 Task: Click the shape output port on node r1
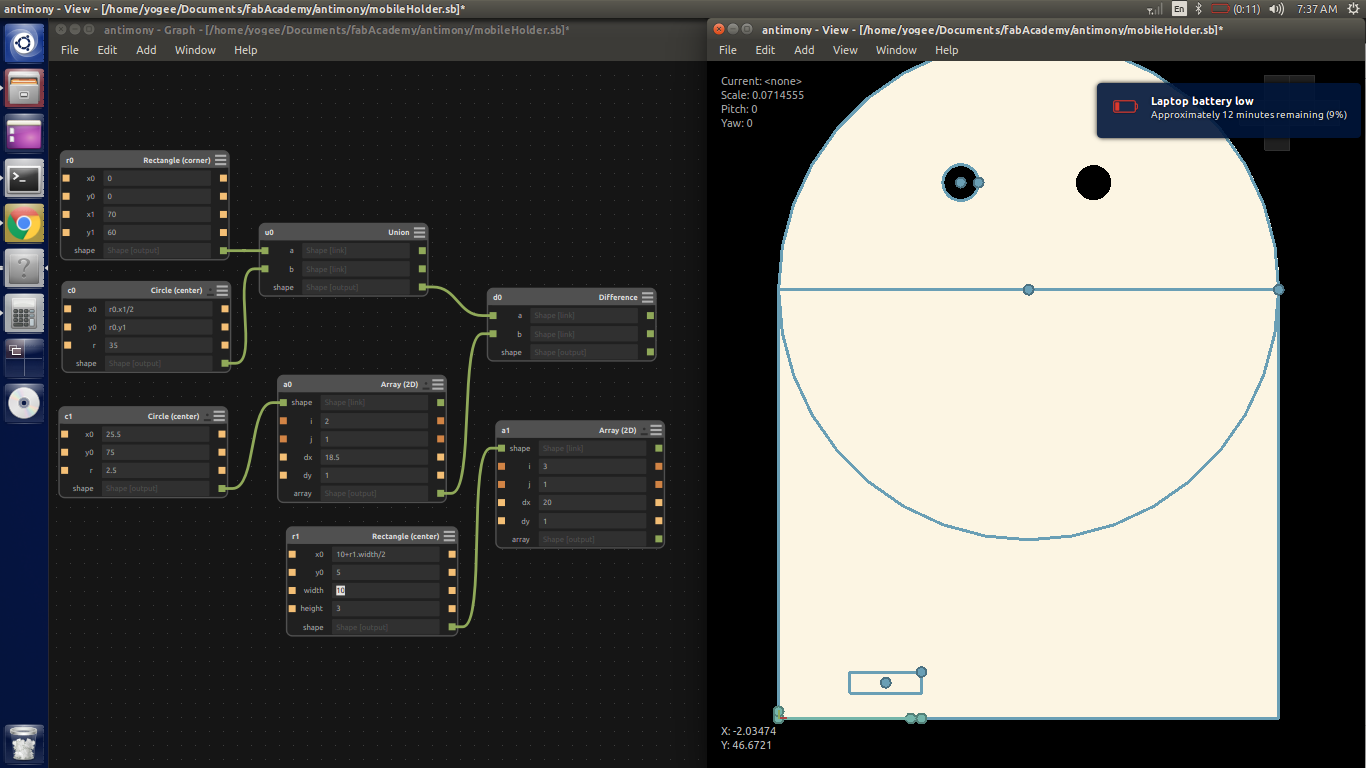pos(453,627)
